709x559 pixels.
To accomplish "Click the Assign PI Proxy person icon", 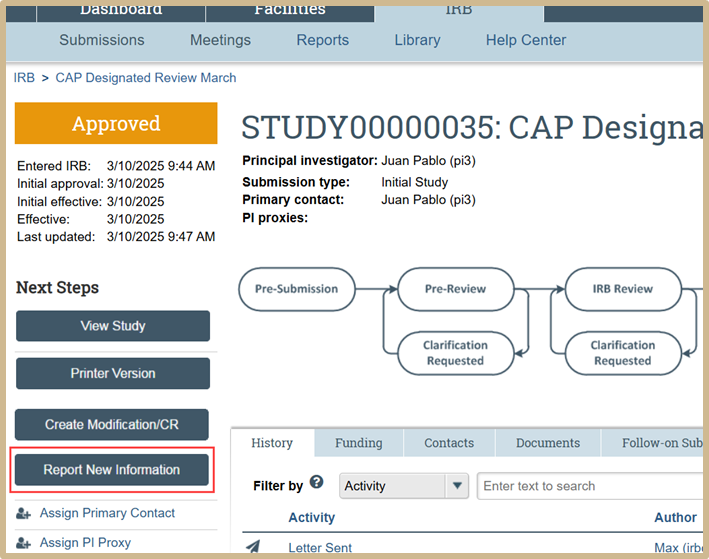I will [x=24, y=543].
